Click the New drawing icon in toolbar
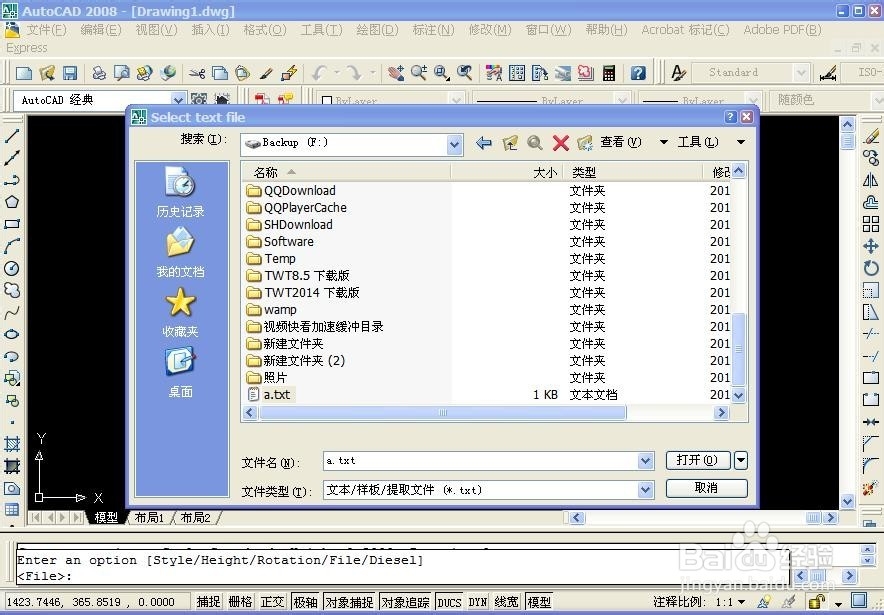 pyautogui.click(x=24, y=73)
